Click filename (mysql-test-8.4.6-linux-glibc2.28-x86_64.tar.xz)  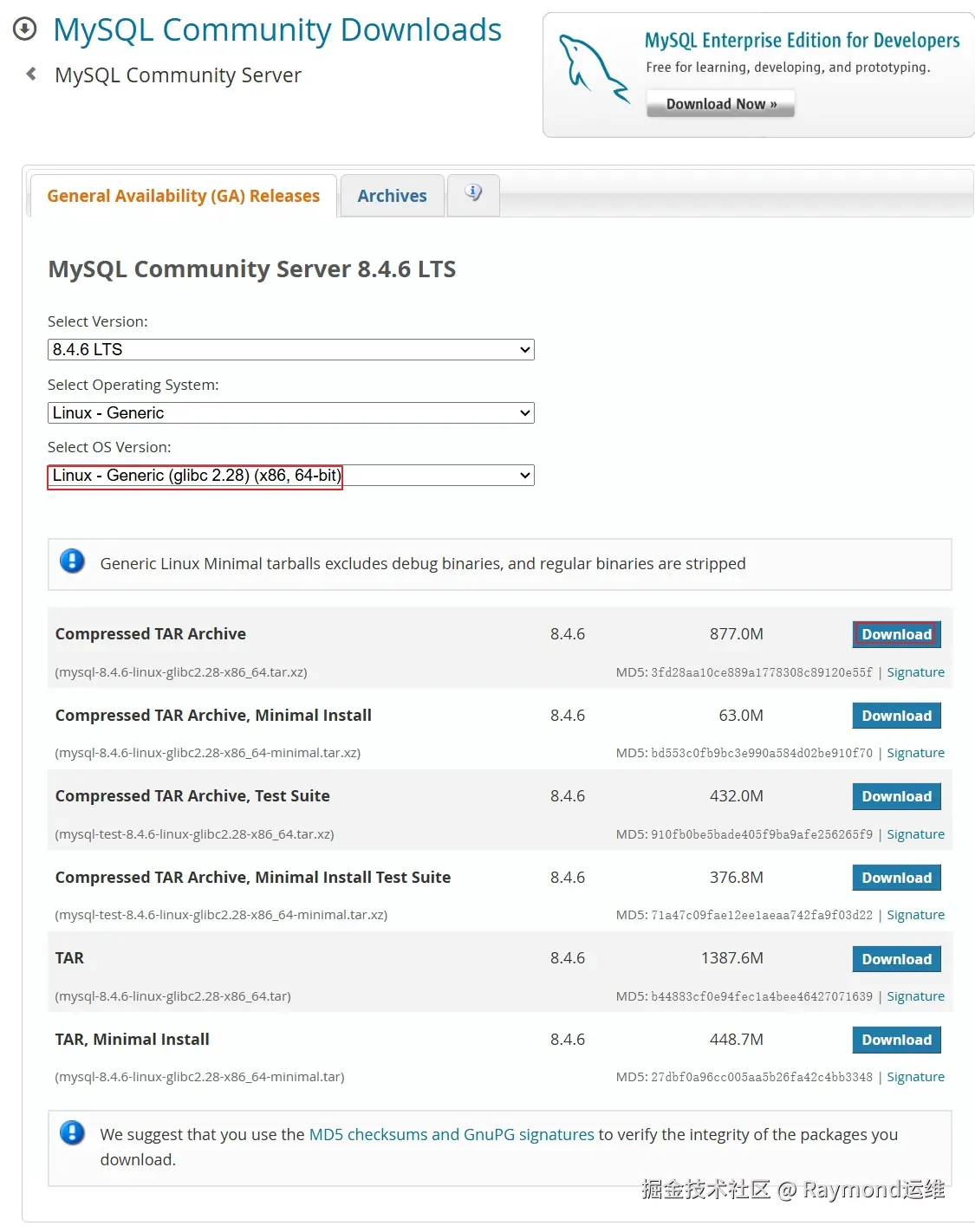click(194, 834)
